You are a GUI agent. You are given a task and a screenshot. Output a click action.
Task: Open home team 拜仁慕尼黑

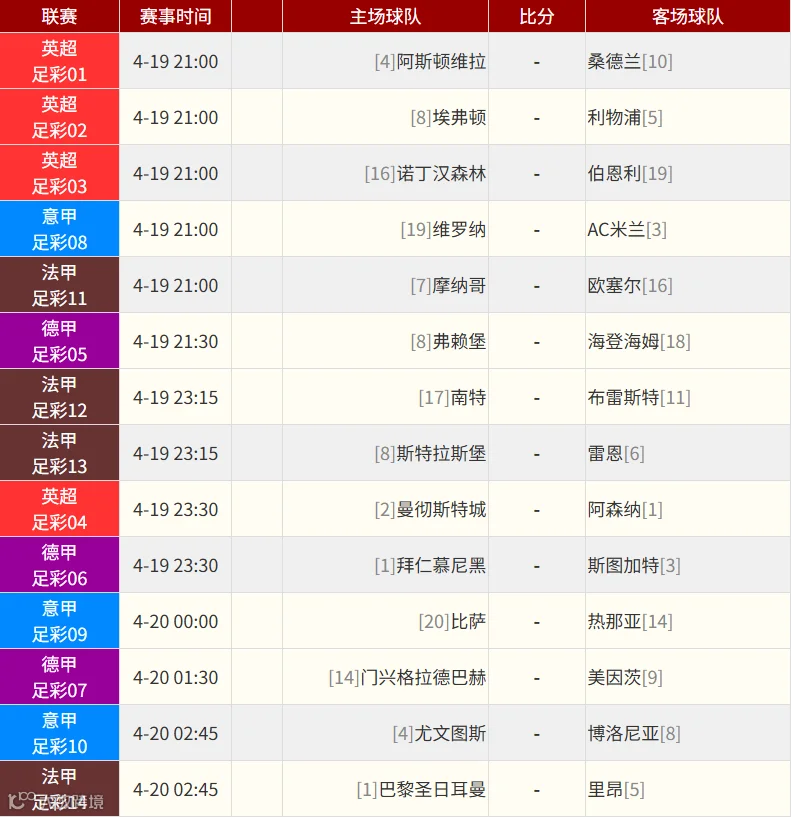441,565
